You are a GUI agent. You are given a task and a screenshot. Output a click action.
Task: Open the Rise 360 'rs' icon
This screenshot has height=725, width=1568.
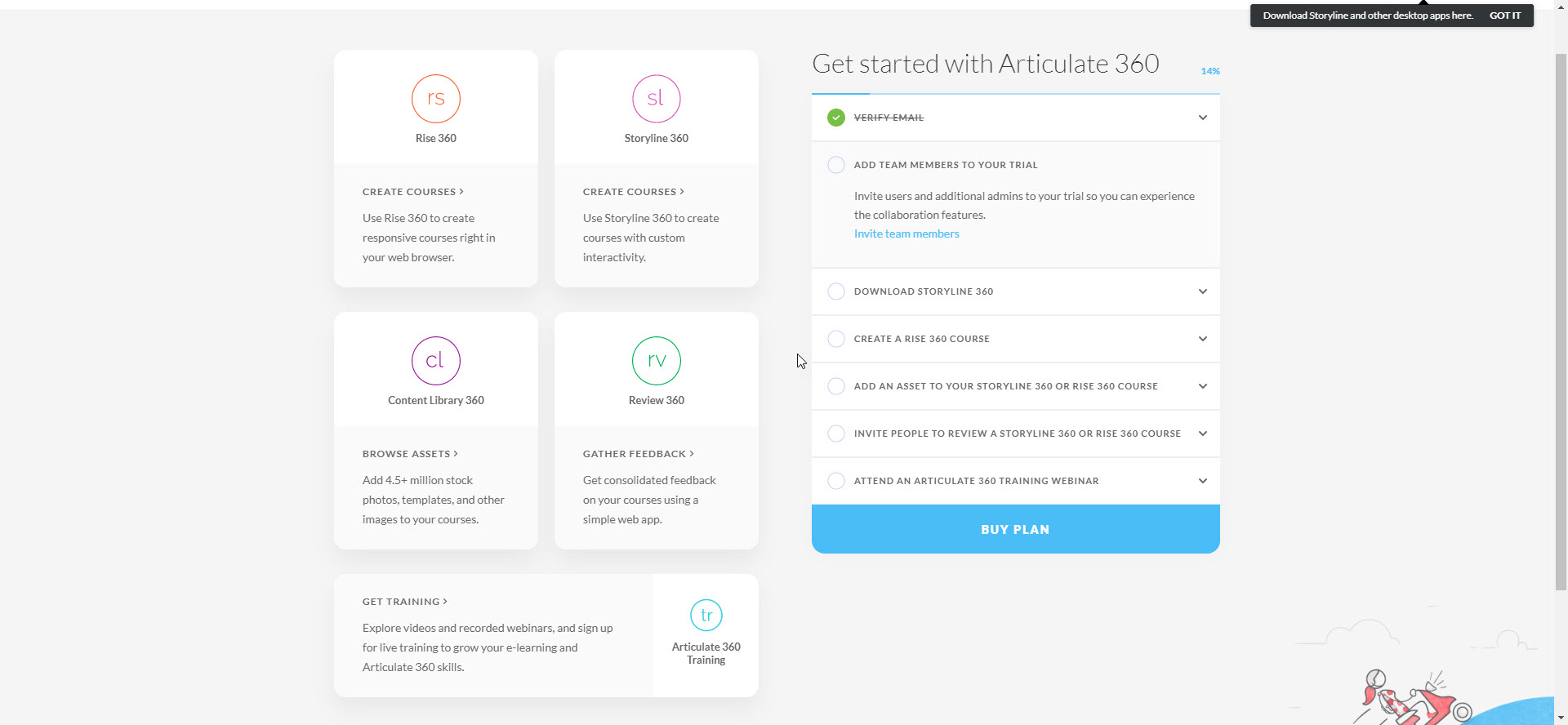click(436, 99)
